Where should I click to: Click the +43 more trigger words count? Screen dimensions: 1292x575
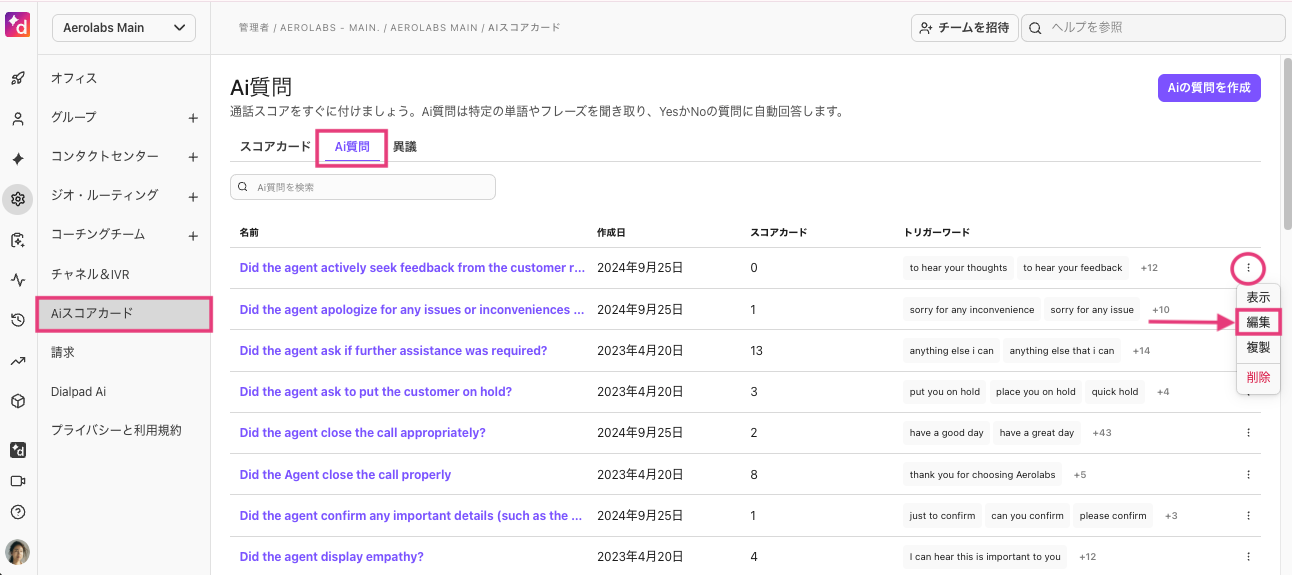(1104, 433)
